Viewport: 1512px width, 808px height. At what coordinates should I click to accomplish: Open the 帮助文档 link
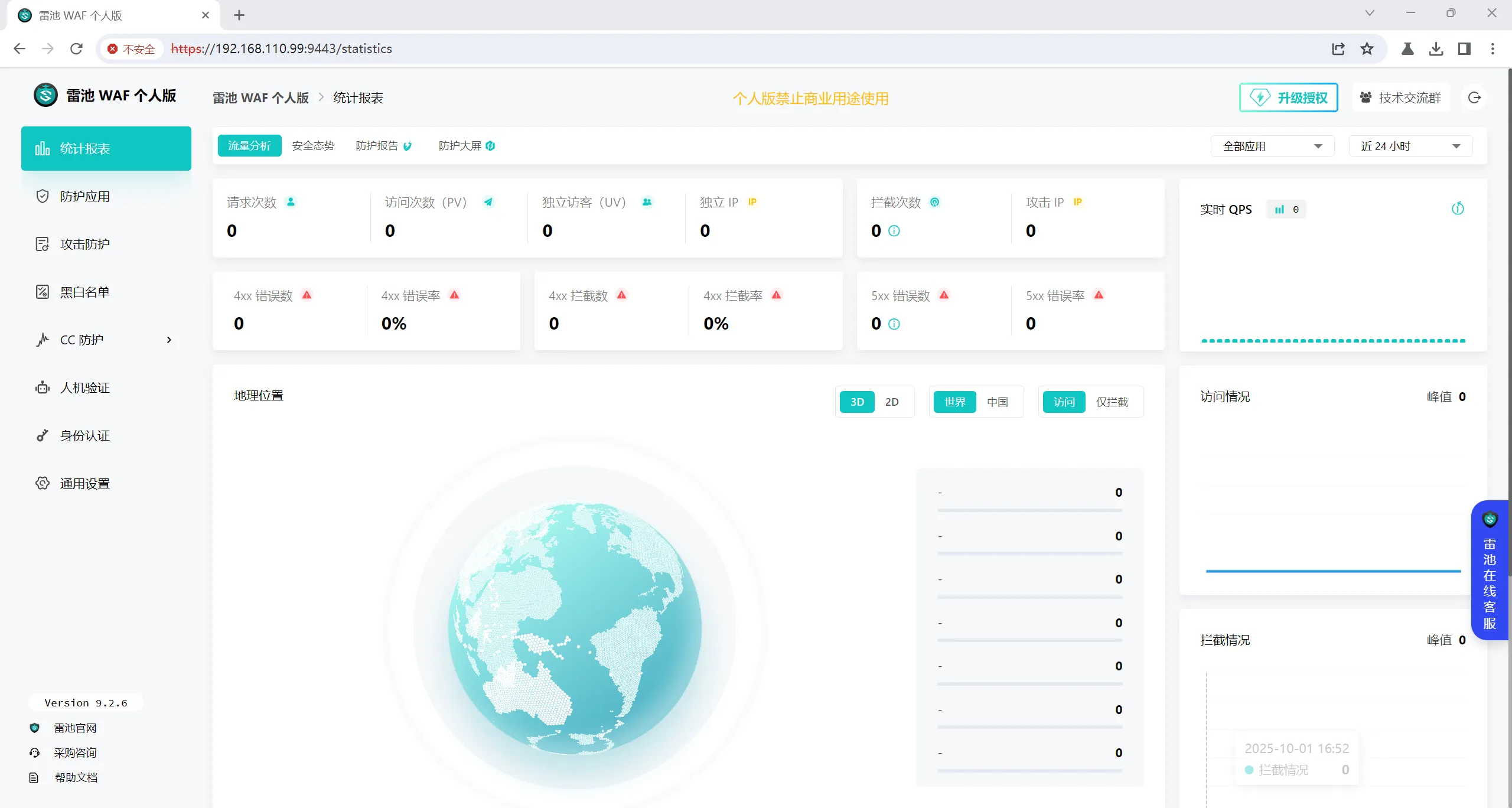(76, 777)
